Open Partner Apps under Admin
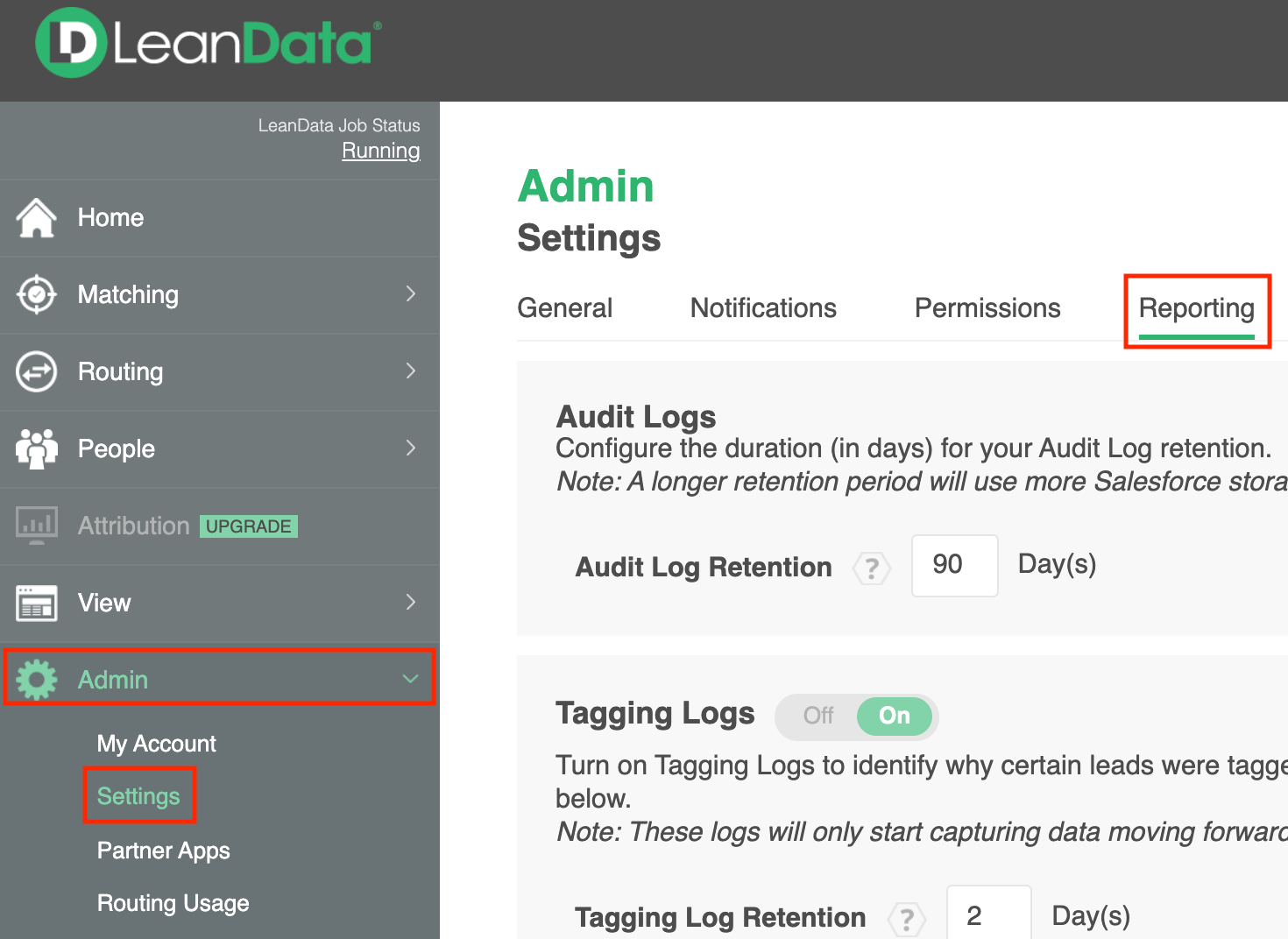This screenshot has height=939, width=1288. (x=164, y=851)
